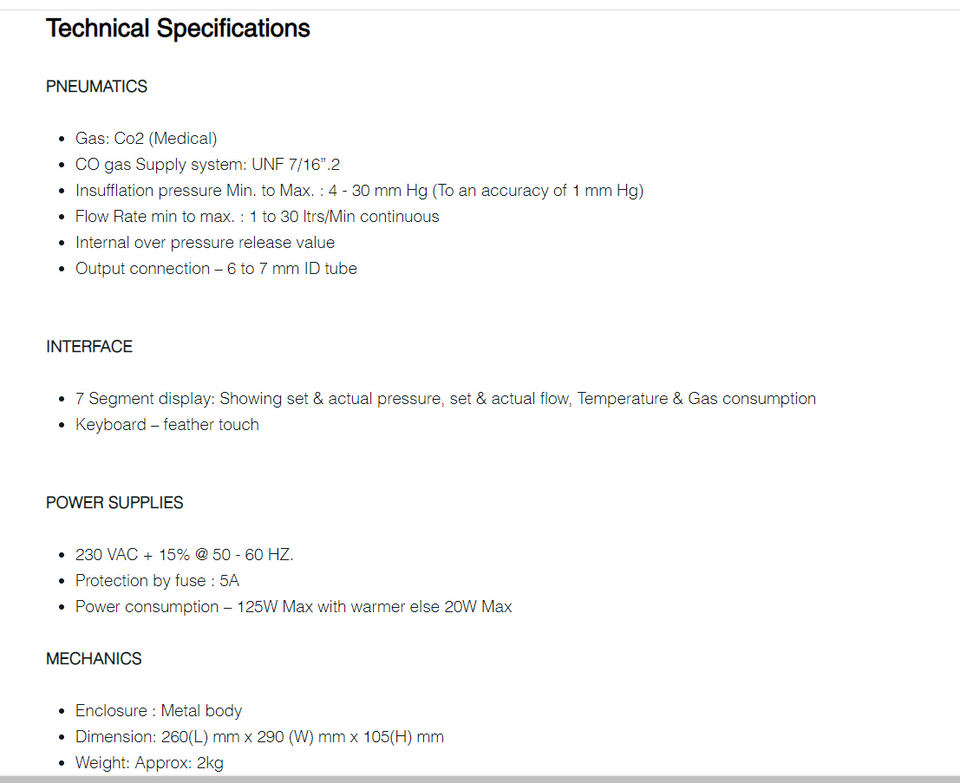Click the MECHANICS section title
The height and width of the screenshot is (783, 960).
tap(94, 659)
